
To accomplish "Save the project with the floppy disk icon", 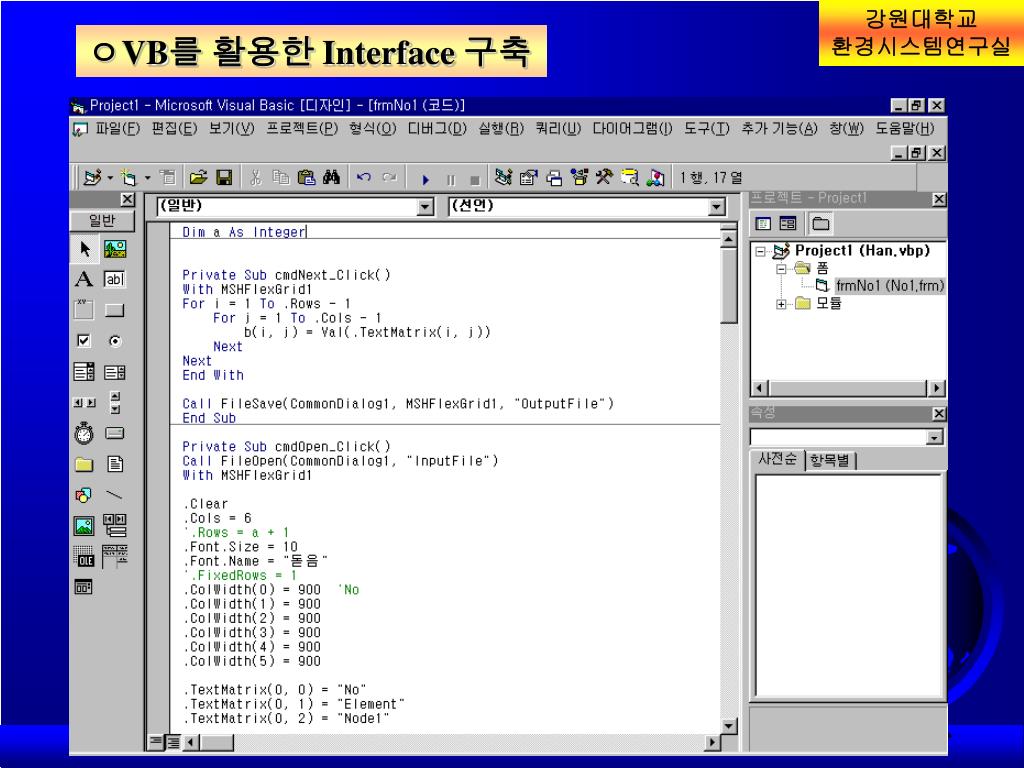I will pos(224,177).
